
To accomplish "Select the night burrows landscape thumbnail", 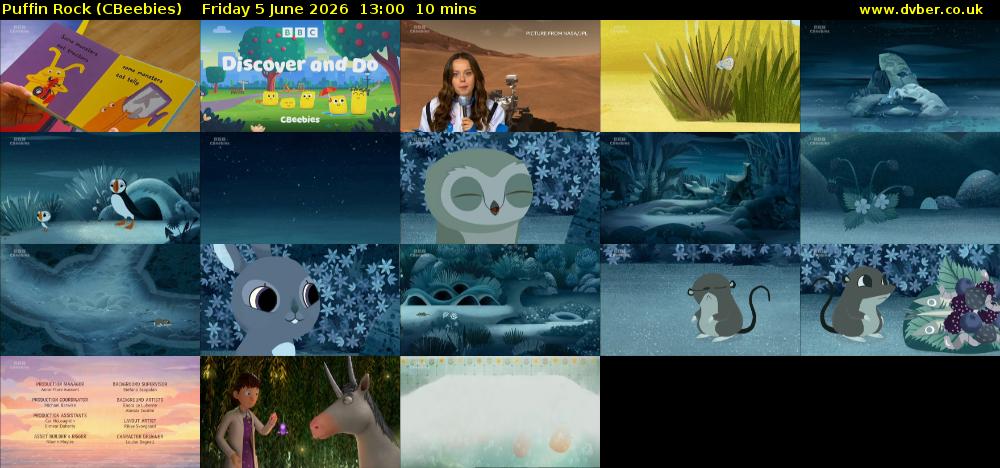I will pos(500,300).
